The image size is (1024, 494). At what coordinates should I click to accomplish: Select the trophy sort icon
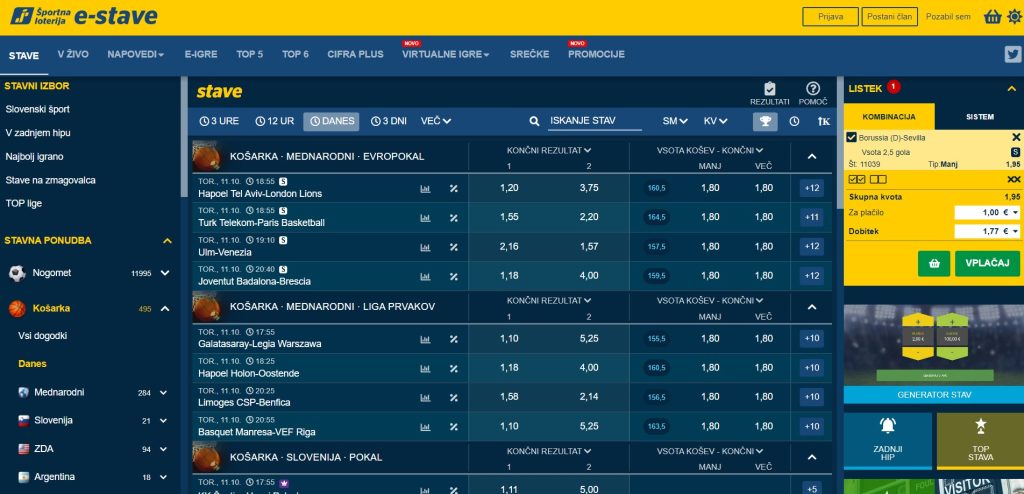click(765, 121)
